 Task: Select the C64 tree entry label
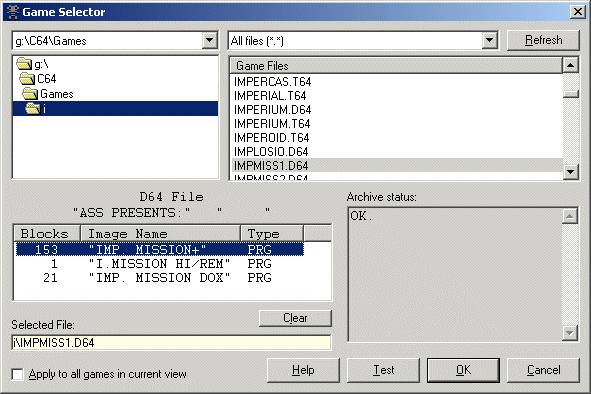pos(47,79)
